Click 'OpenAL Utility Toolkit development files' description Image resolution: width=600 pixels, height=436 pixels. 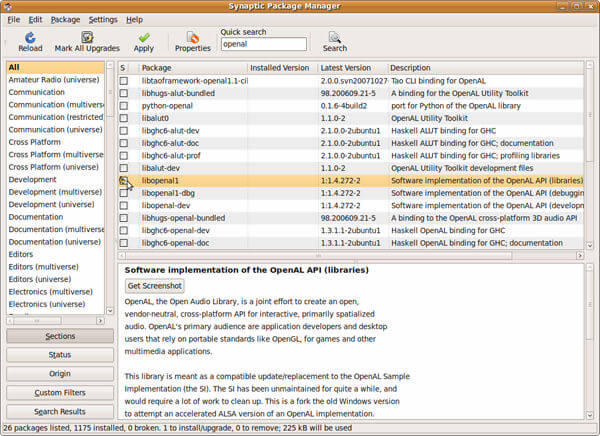coord(462,168)
